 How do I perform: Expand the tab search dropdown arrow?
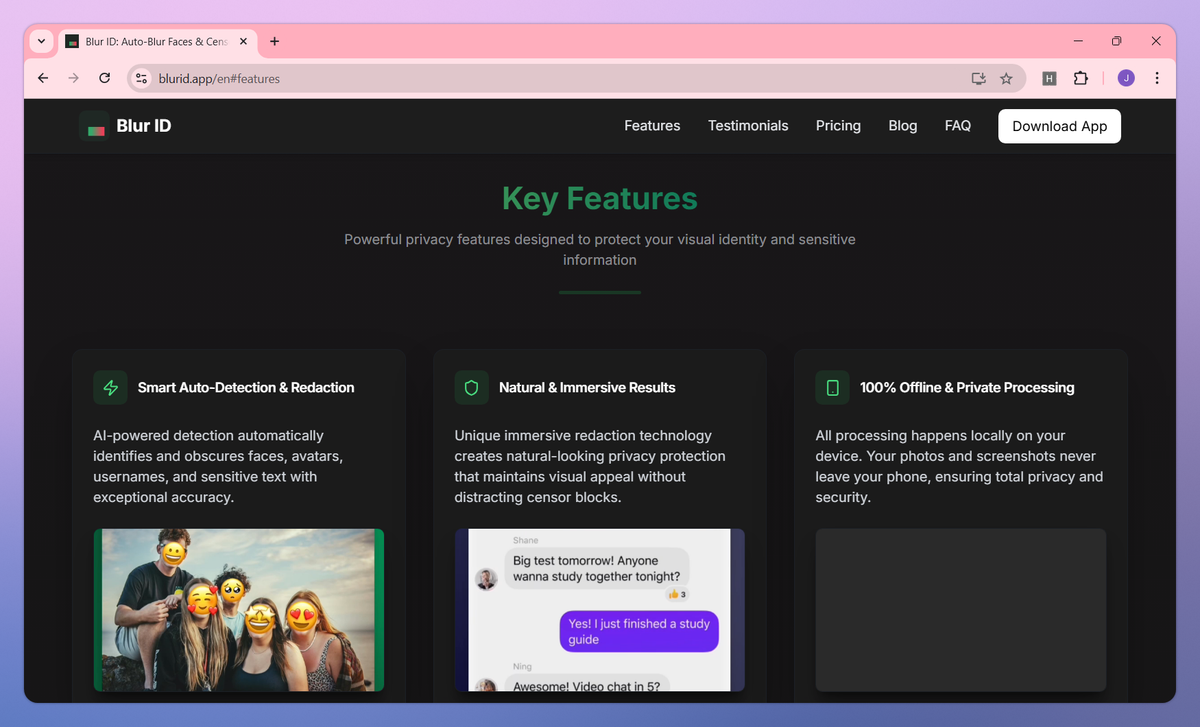[x=41, y=41]
